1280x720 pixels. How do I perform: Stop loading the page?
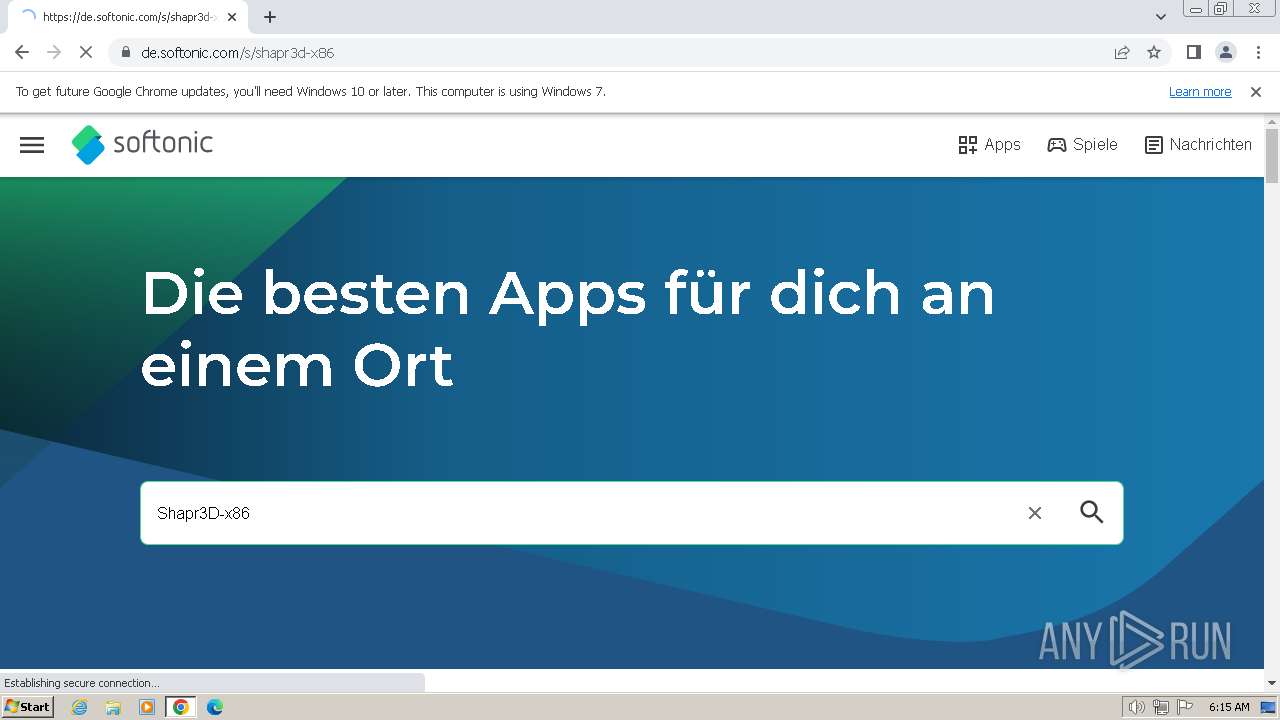pyautogui.click(x=86, y=52)
